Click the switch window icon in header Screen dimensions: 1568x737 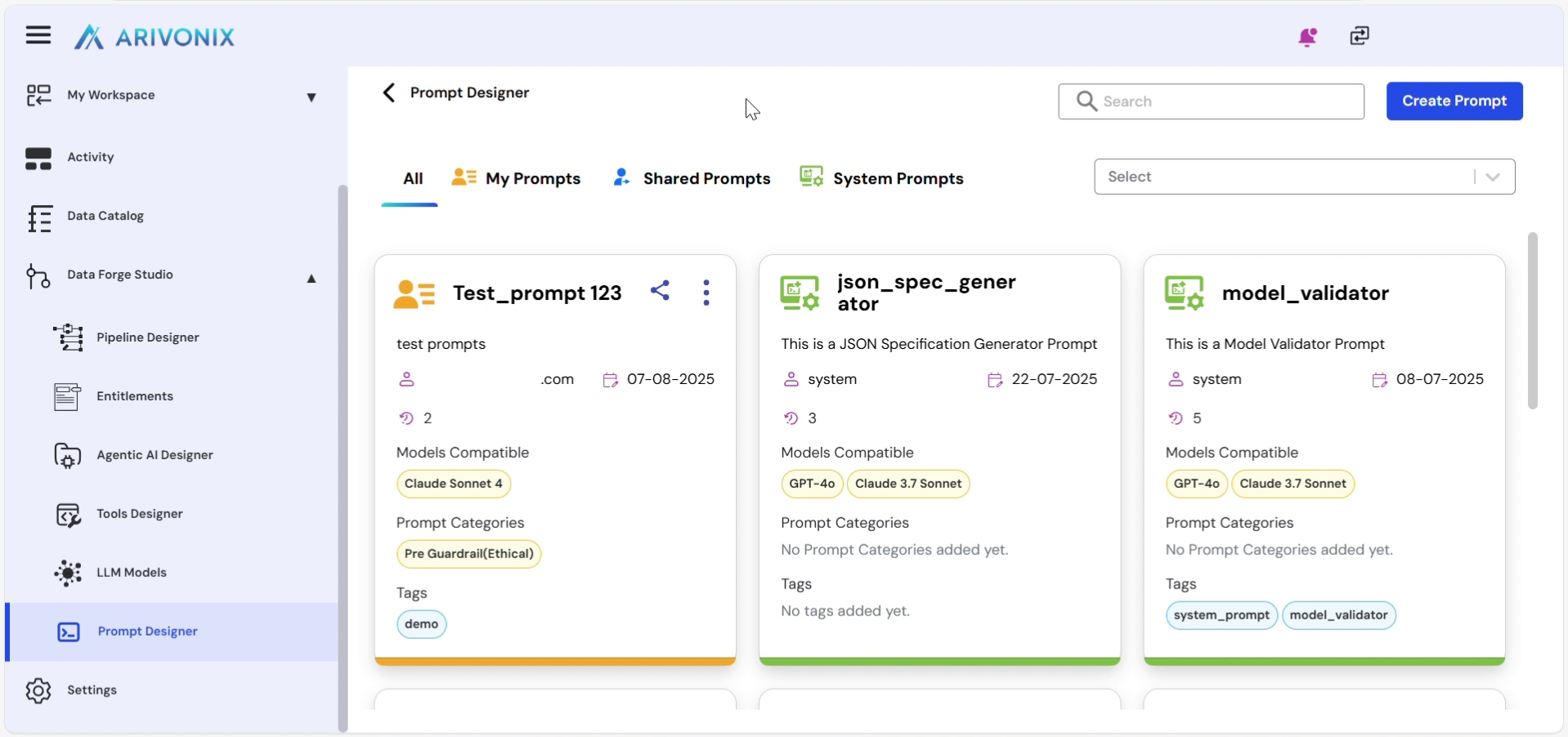coord(1359,36)
